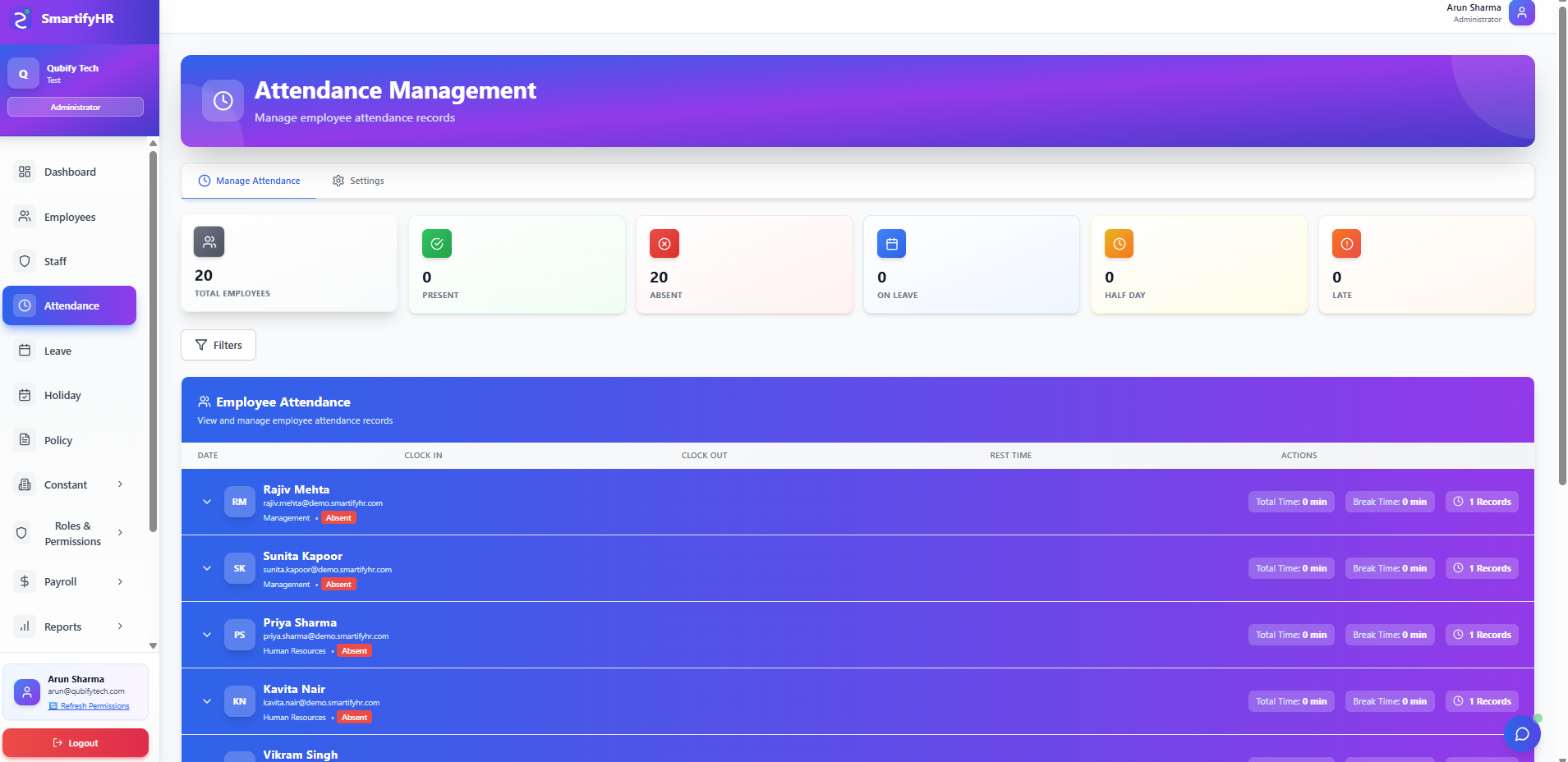Open the Dashboard from the sidebar

pyautogui.click(x=69, y=172)
